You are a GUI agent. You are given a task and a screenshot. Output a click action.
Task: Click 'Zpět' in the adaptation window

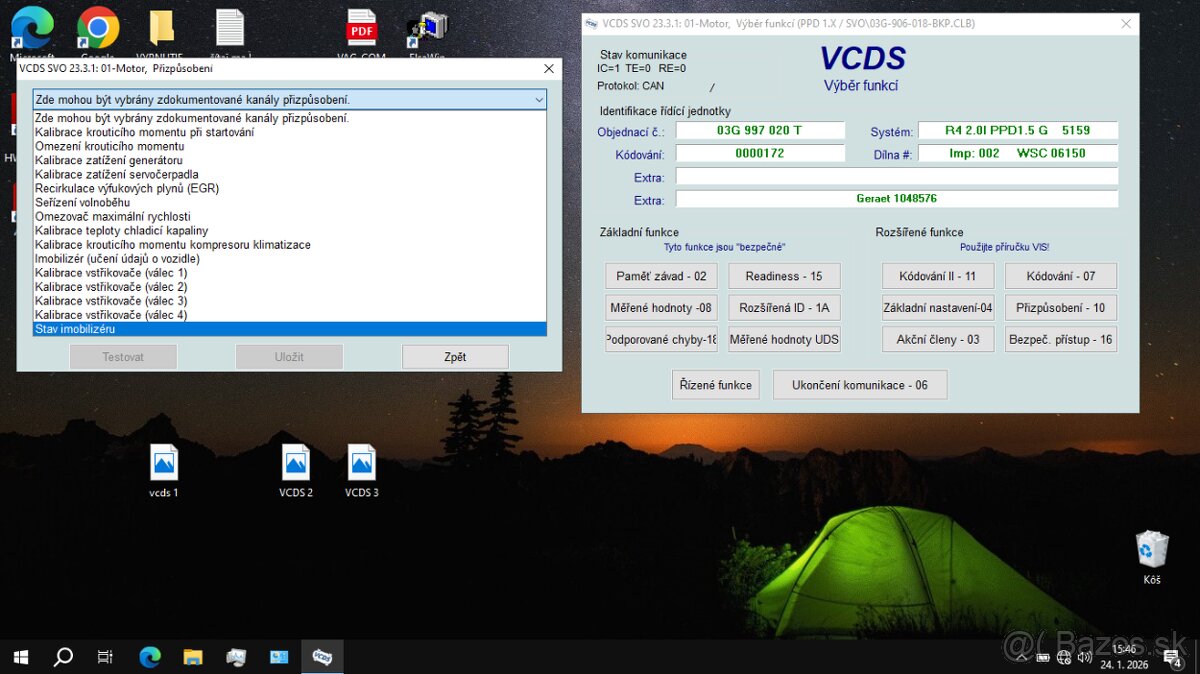455,356
